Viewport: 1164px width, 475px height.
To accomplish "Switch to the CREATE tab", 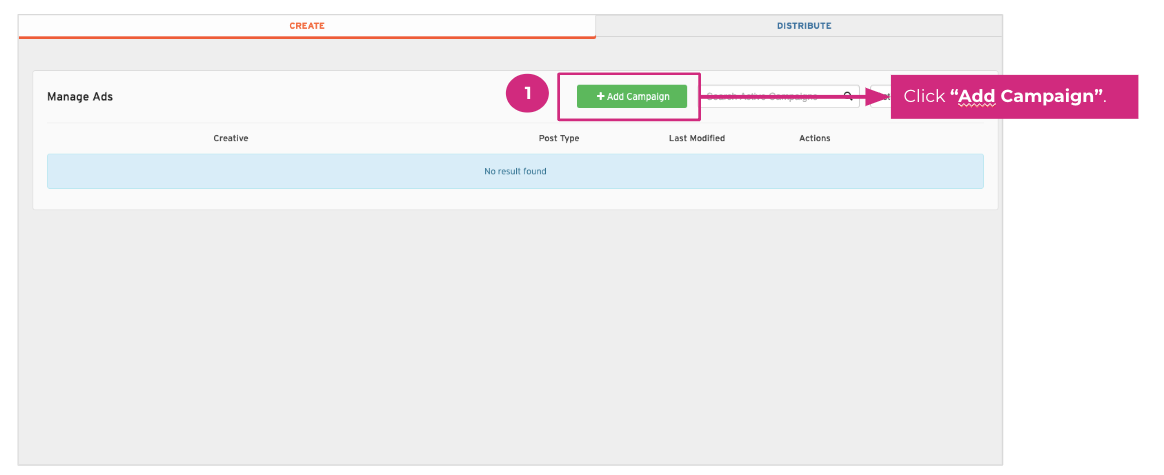I will click(307, 26).
